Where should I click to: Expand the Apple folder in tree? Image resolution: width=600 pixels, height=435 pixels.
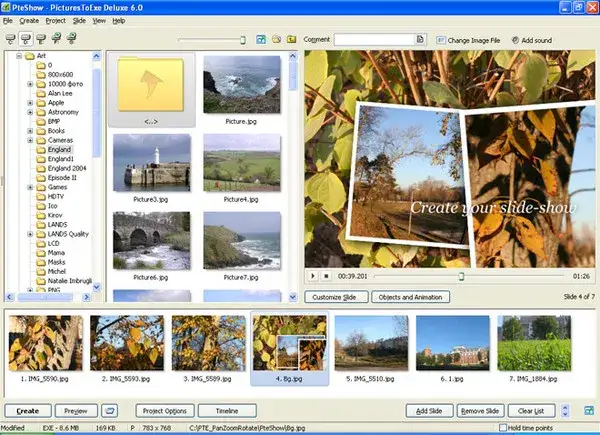(31, 102)
